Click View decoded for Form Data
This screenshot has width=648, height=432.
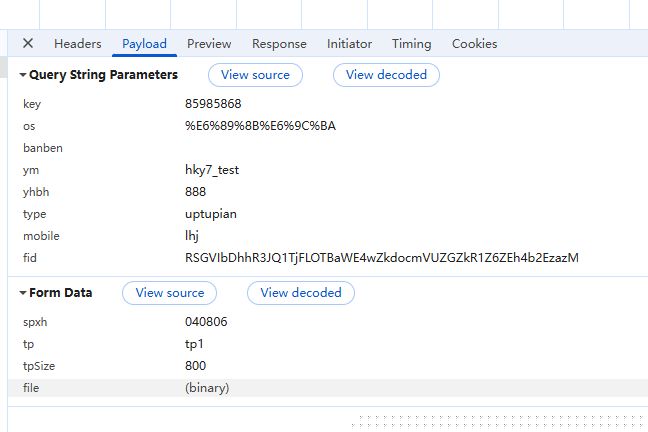[301, 293]
